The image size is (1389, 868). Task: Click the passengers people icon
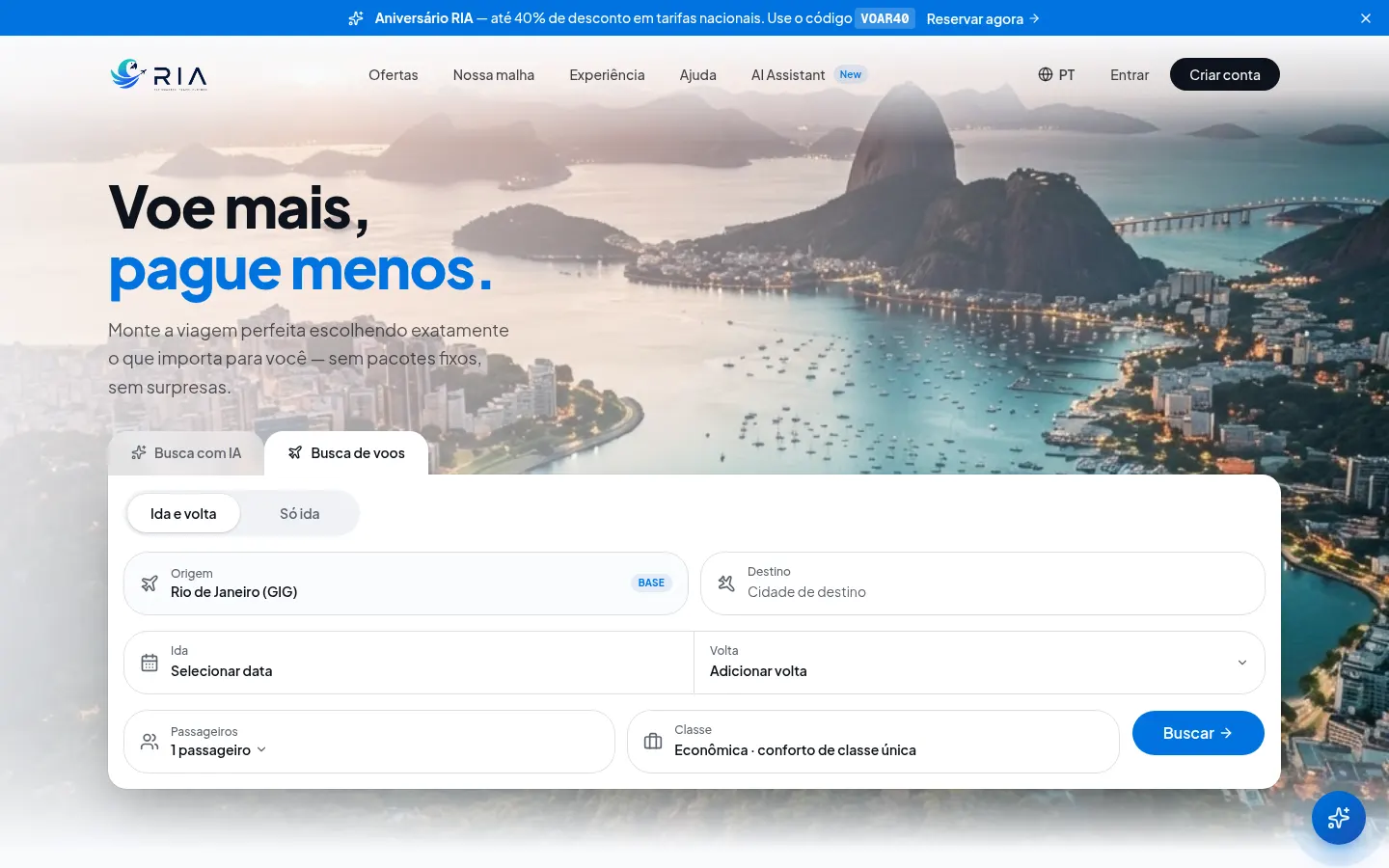[x=150, y=742]
